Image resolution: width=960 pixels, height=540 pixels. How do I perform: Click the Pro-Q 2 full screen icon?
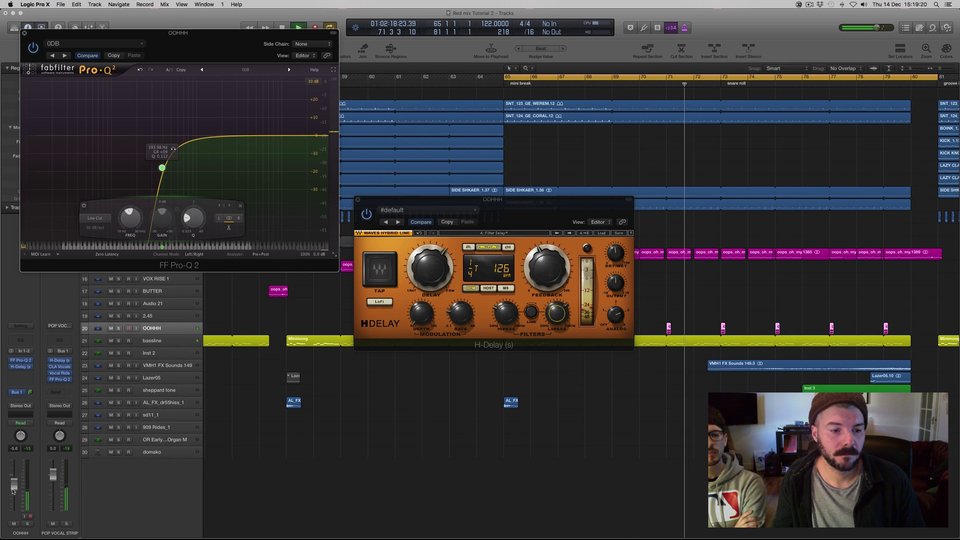(x=333, y=70)
